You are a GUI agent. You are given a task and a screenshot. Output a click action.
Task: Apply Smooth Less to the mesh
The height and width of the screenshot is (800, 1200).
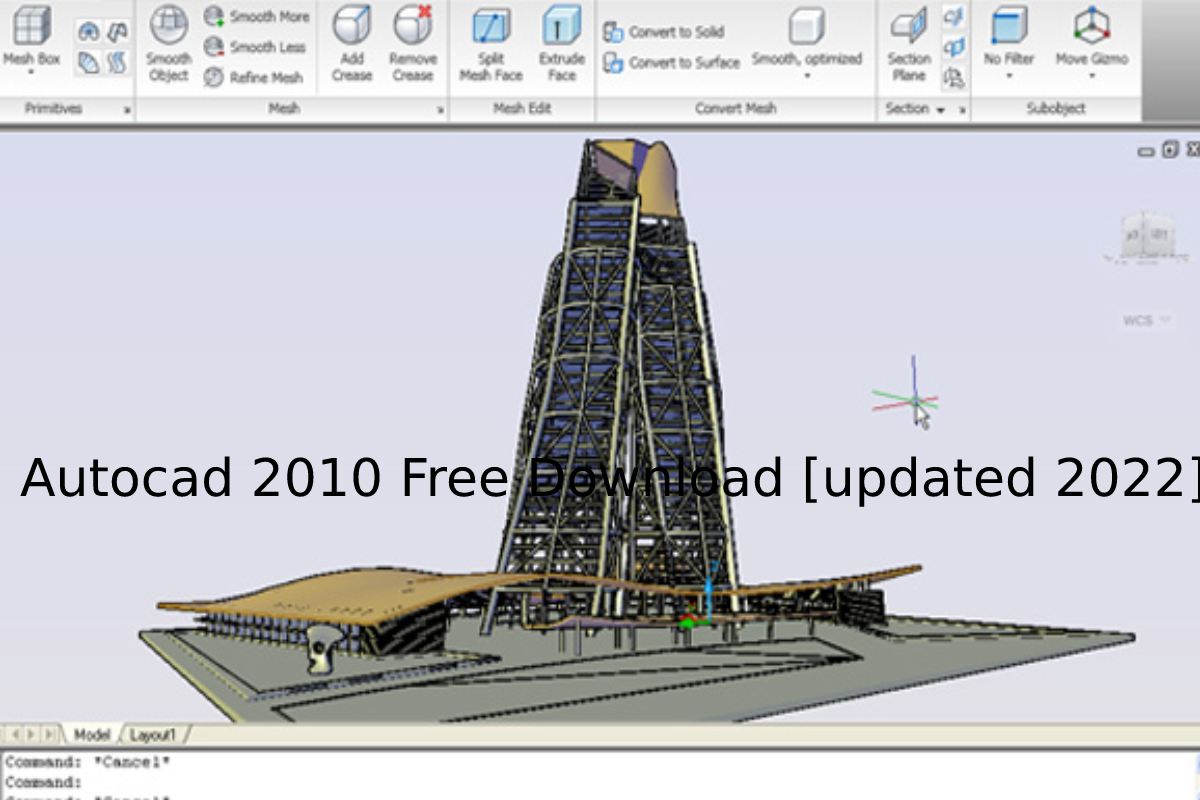pos(256,47)
